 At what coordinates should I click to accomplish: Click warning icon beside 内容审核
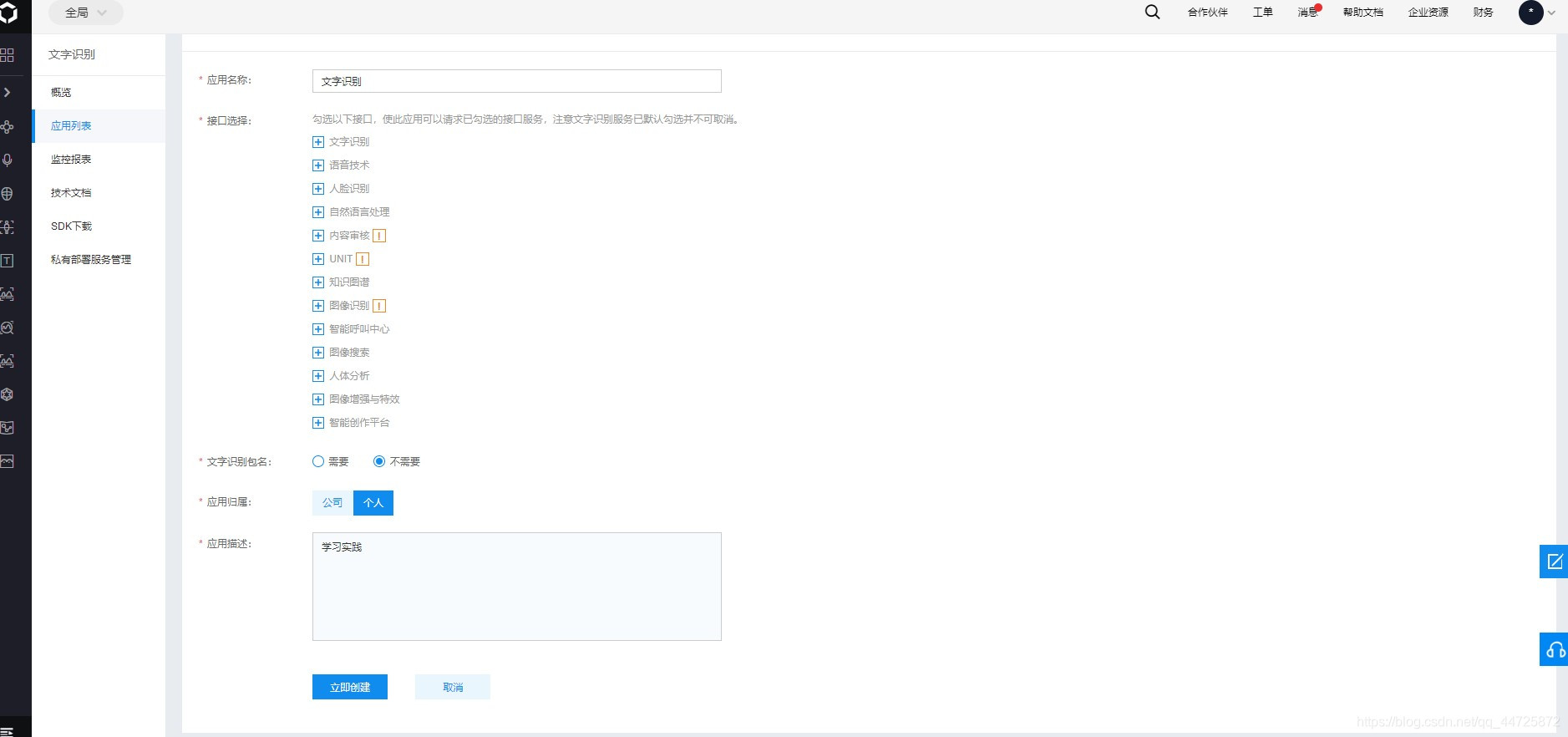(379, 236)
